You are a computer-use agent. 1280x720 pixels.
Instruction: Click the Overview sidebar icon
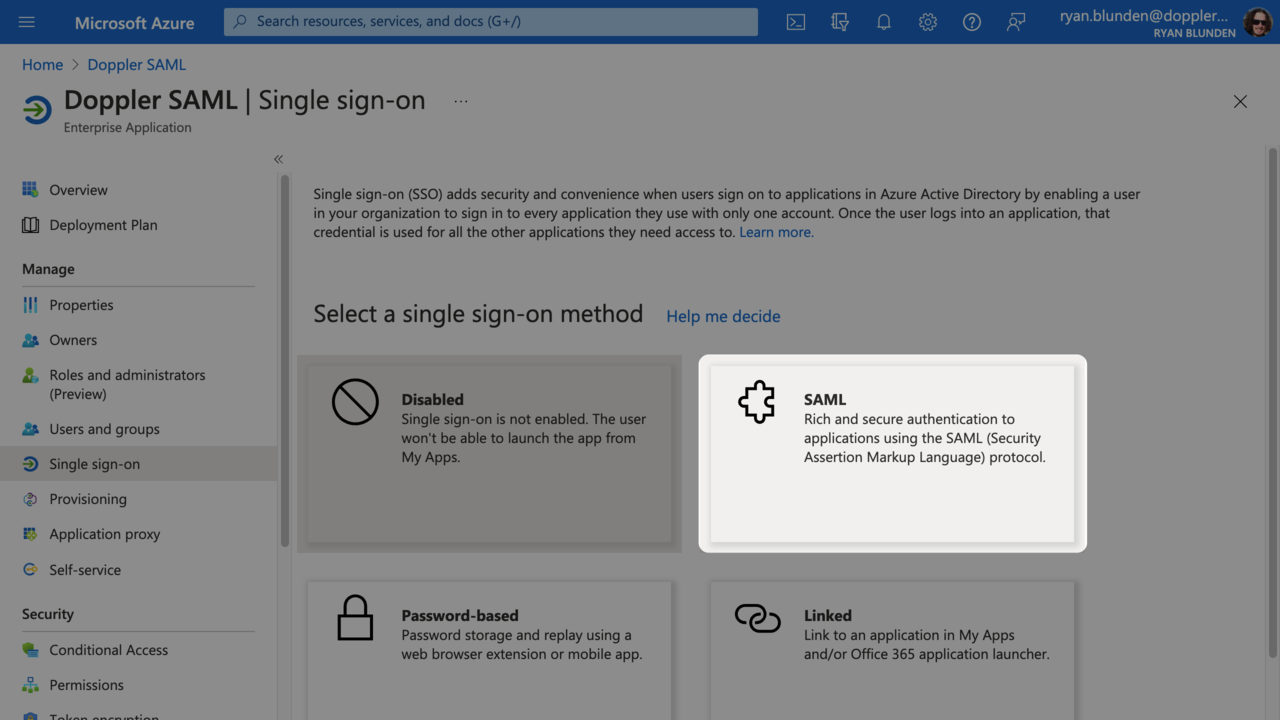pos(30,190)
